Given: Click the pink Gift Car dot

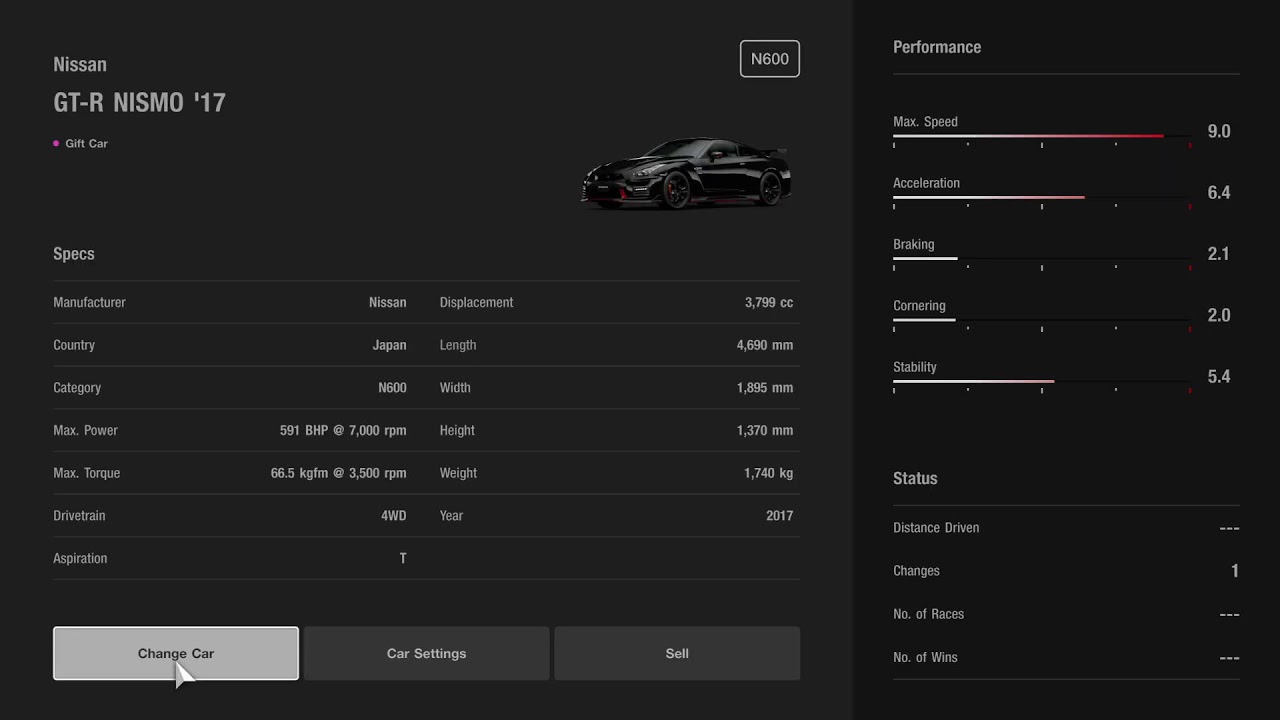Looking at the screenshot, I should point(56,143).
